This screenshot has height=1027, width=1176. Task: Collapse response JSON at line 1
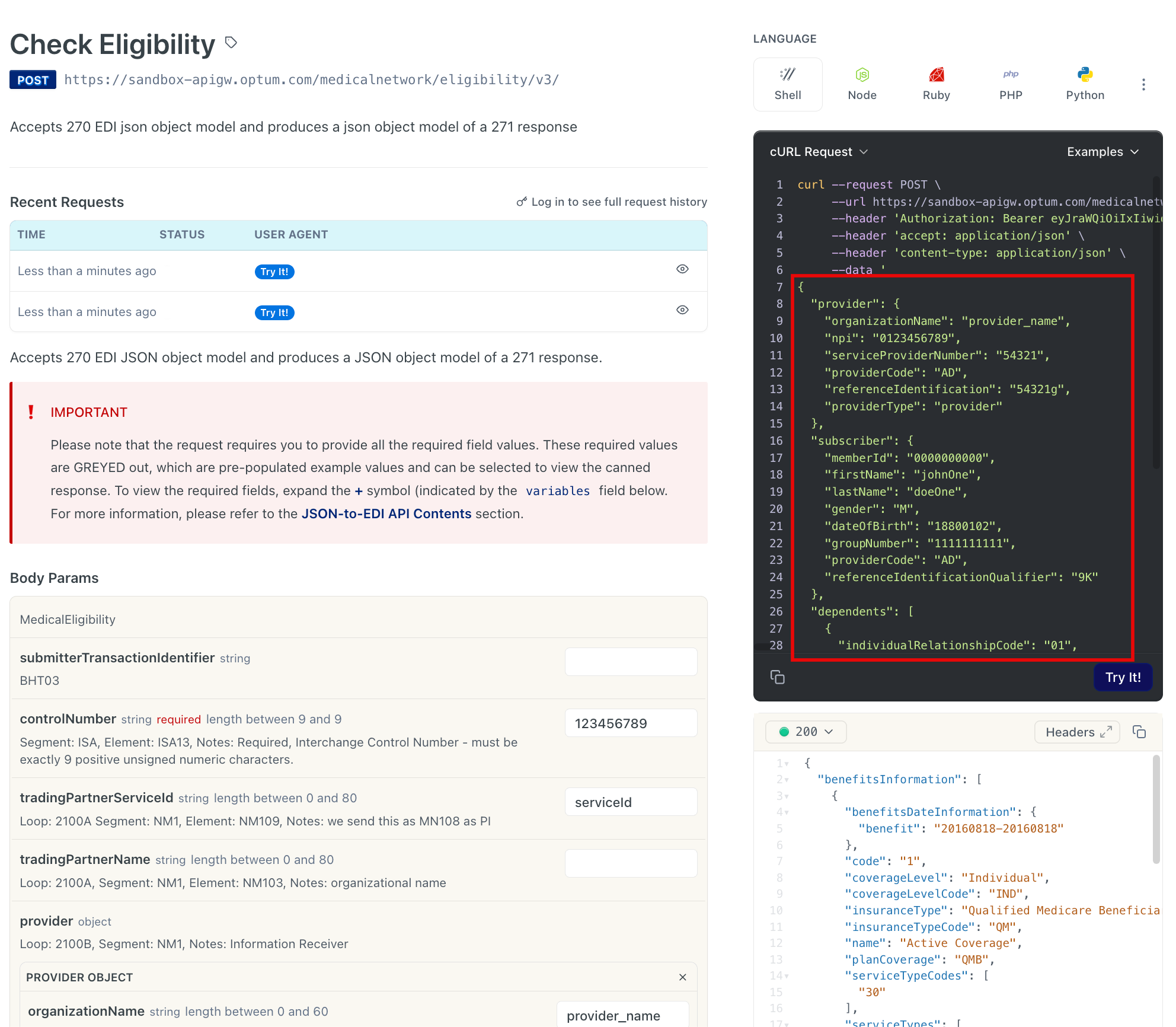coord(787,764)
